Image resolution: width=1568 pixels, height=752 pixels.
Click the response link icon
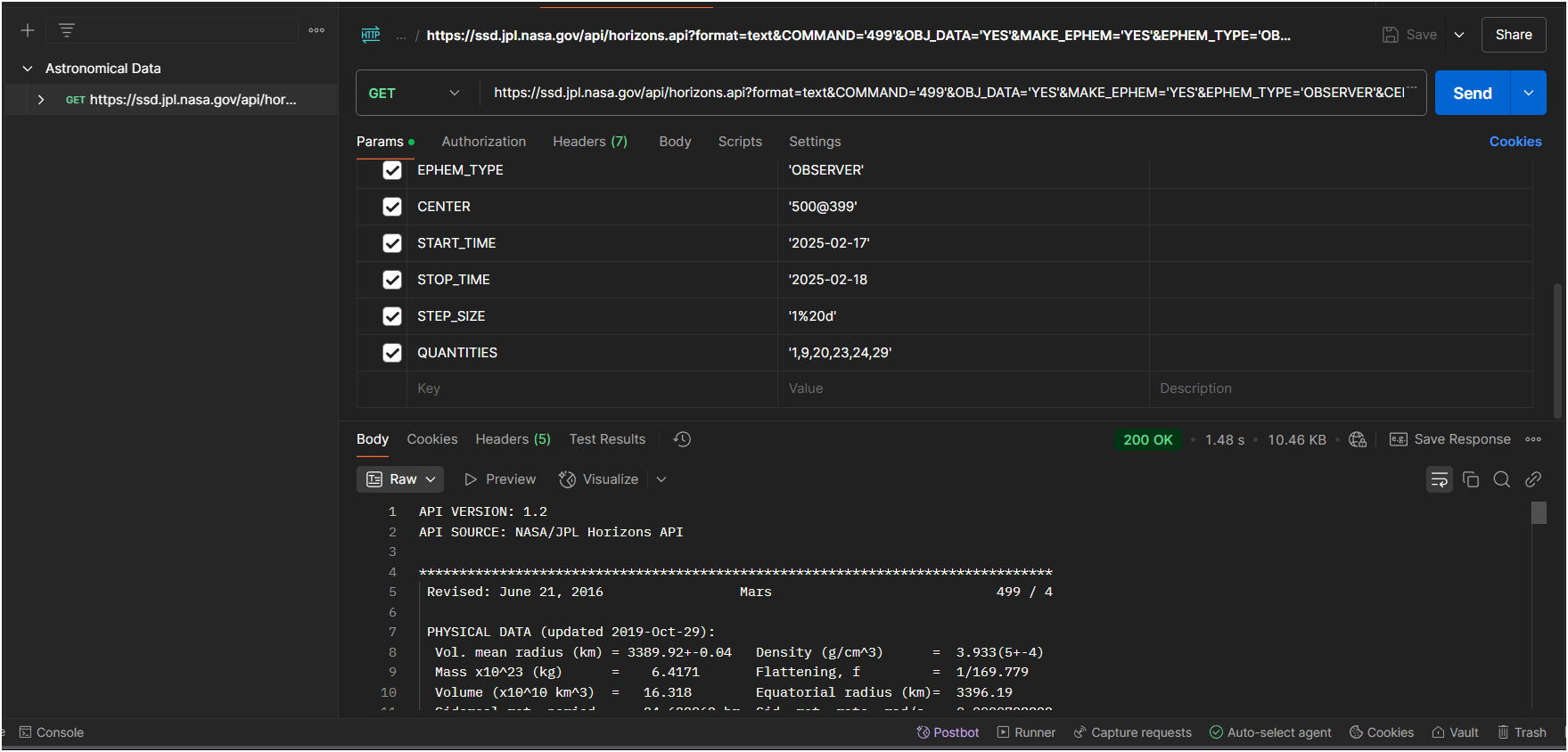point(1533,479)
